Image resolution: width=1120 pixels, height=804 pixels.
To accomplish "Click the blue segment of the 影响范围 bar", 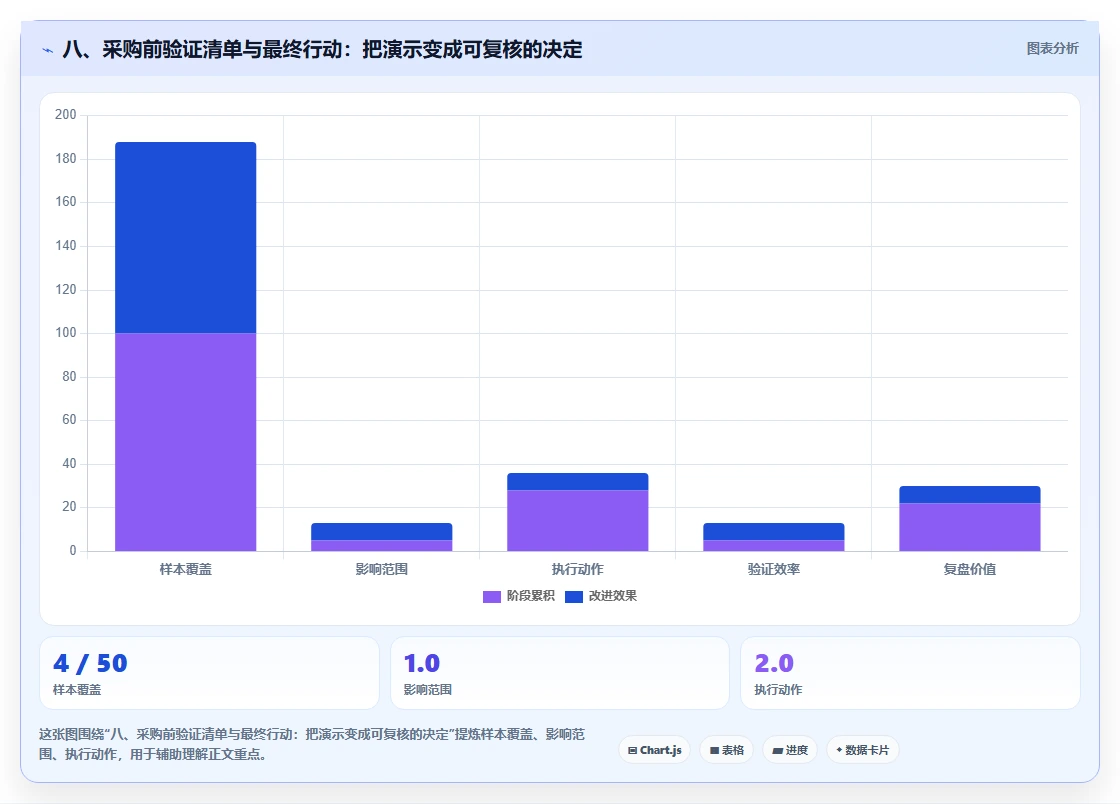I will (381, 532).
